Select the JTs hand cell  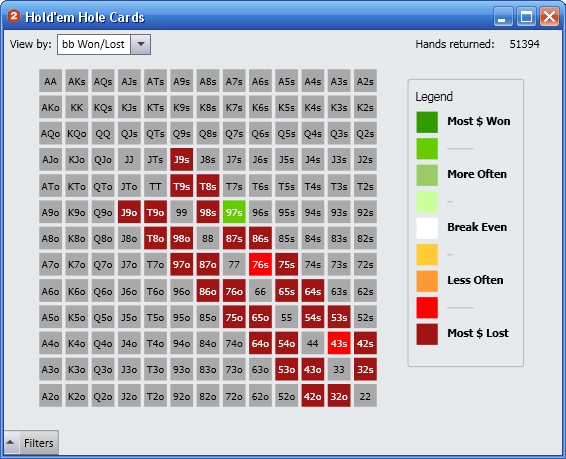pyautogui.click(x=155, y=159)
